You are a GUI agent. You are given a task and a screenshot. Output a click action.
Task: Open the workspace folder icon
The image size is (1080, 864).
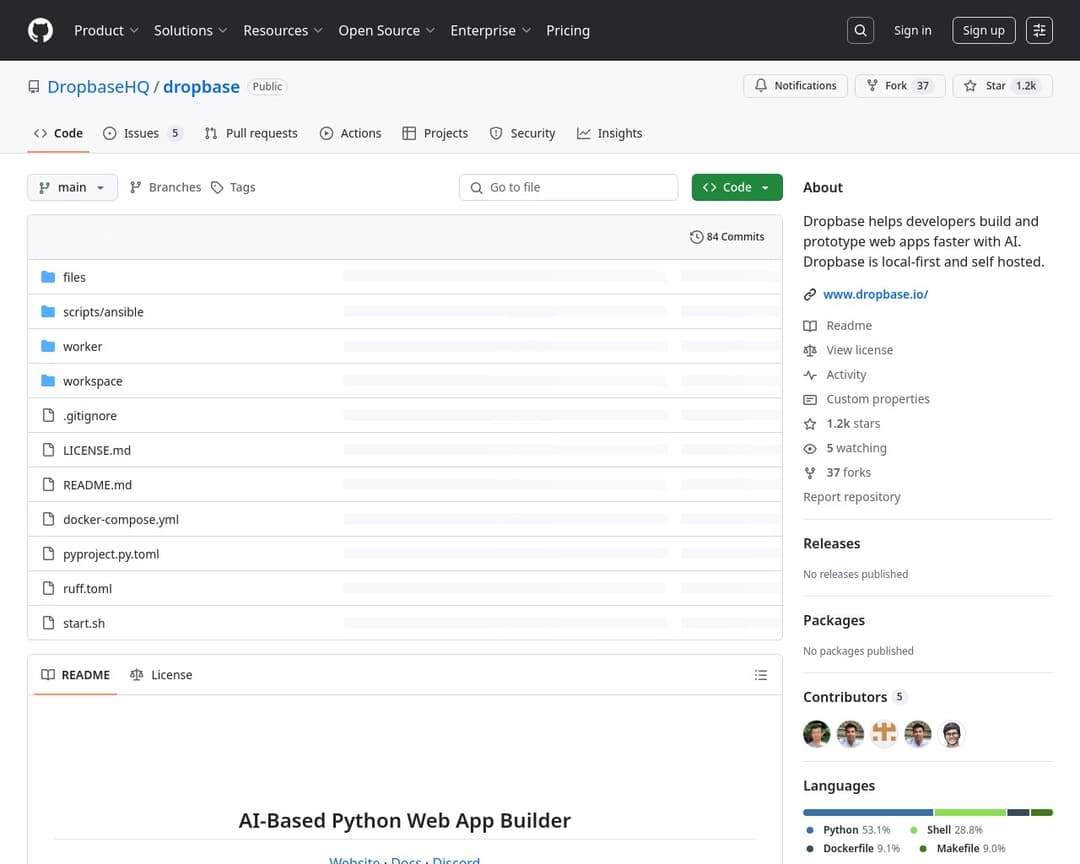coord(48,380)
